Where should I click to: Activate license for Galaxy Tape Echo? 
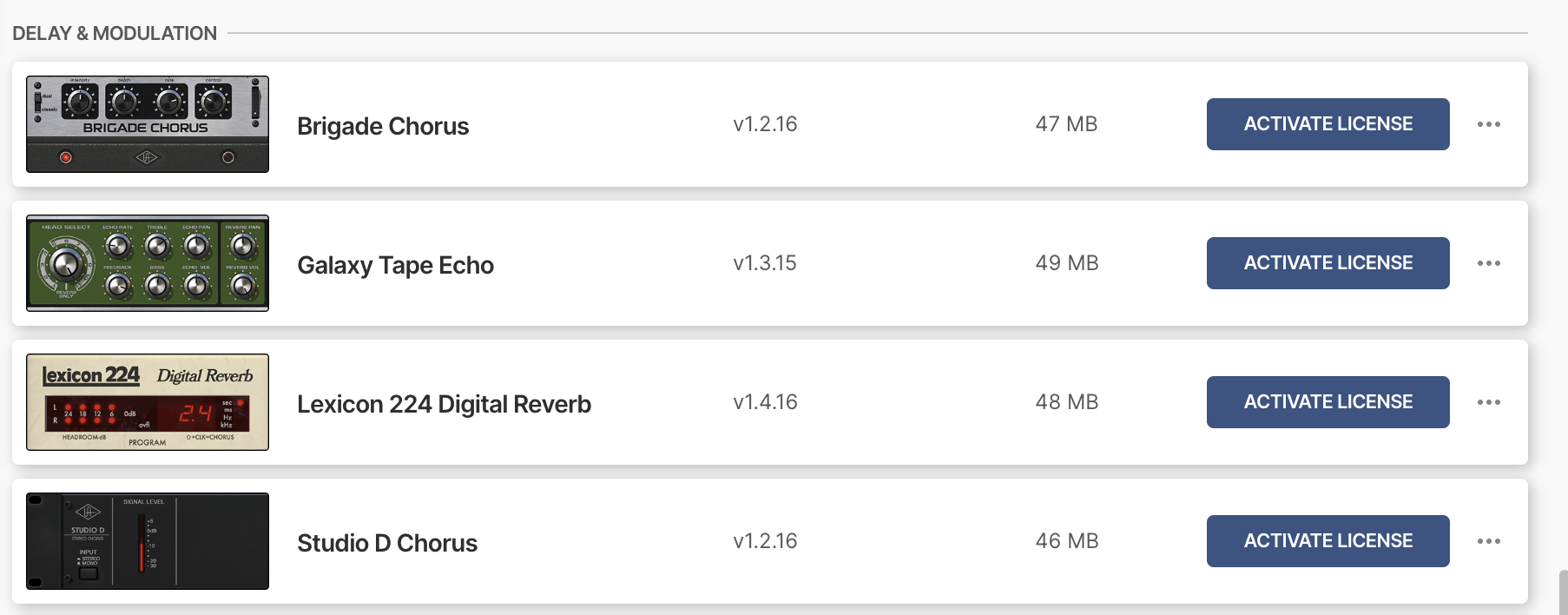[1328, 263]
